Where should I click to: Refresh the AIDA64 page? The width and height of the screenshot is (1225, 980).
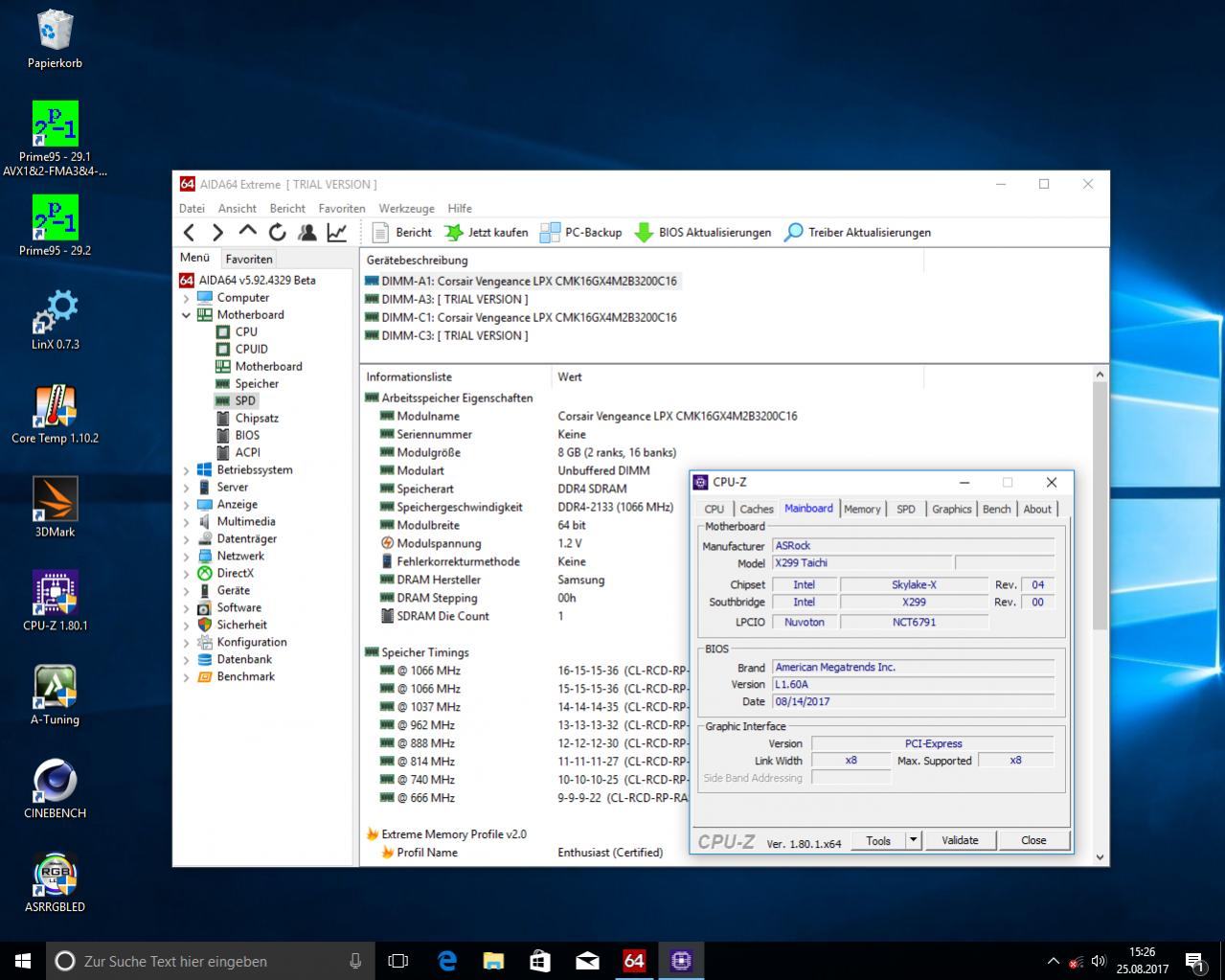(278, 232)
